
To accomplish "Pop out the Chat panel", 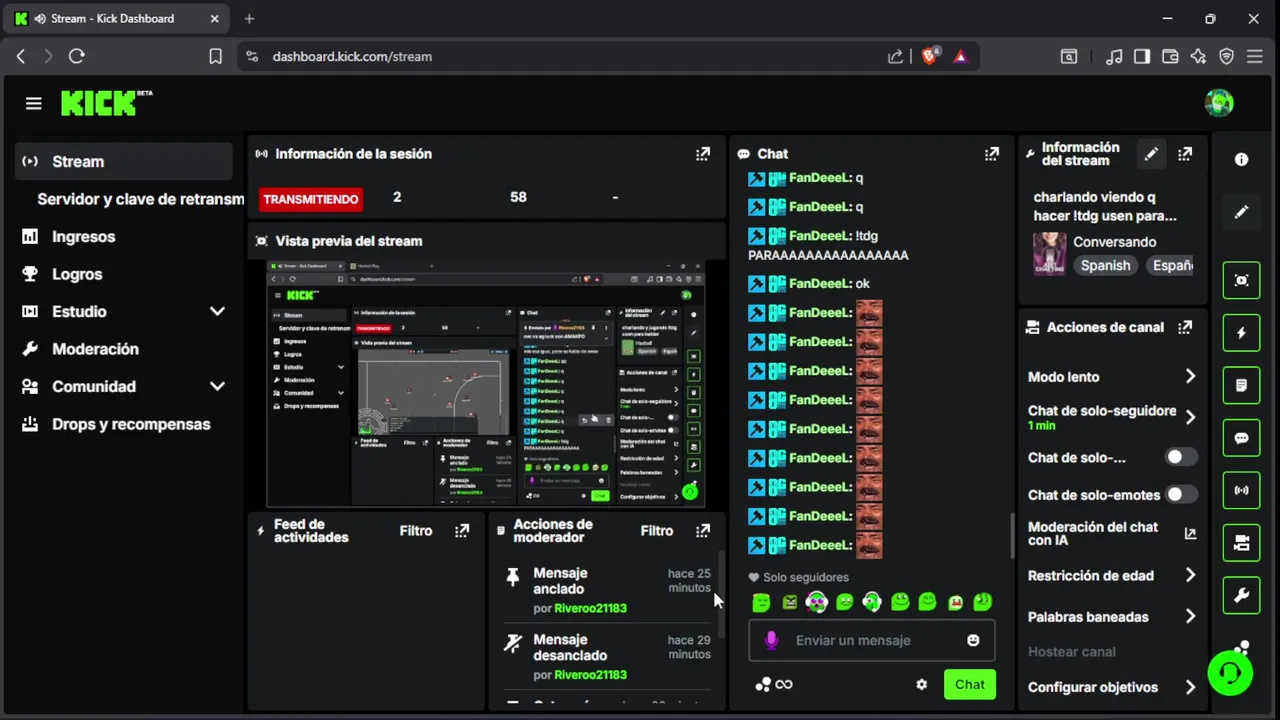I will tap(991, 154).
